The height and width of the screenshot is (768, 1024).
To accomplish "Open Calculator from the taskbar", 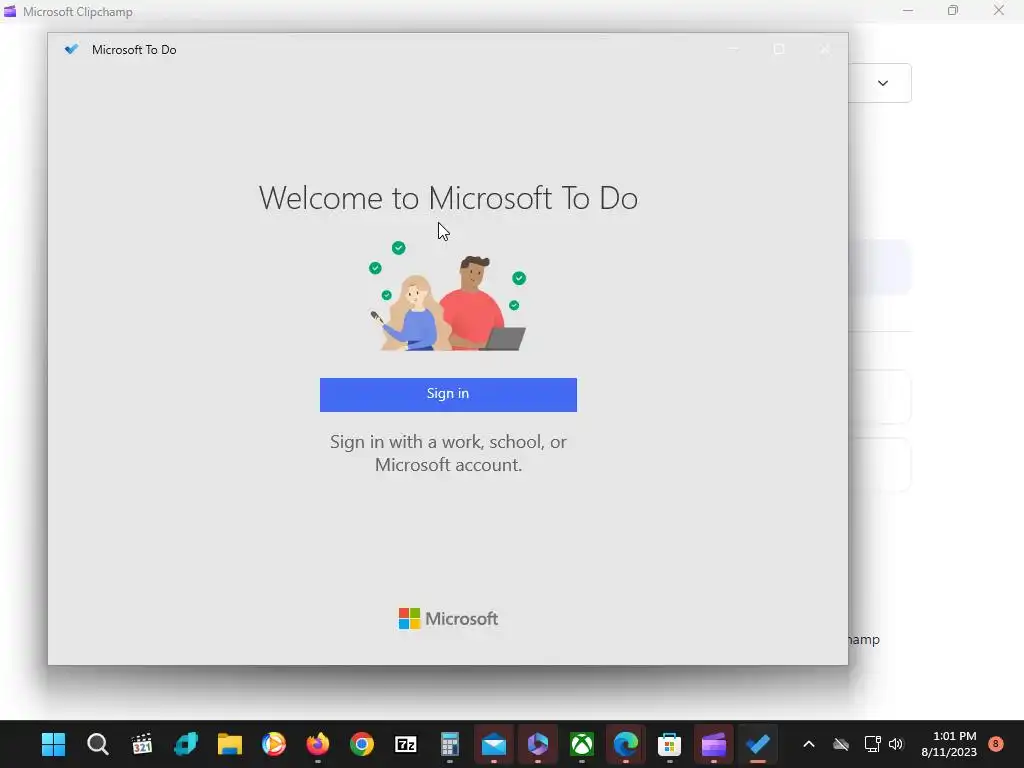I will tap(449, 744).
